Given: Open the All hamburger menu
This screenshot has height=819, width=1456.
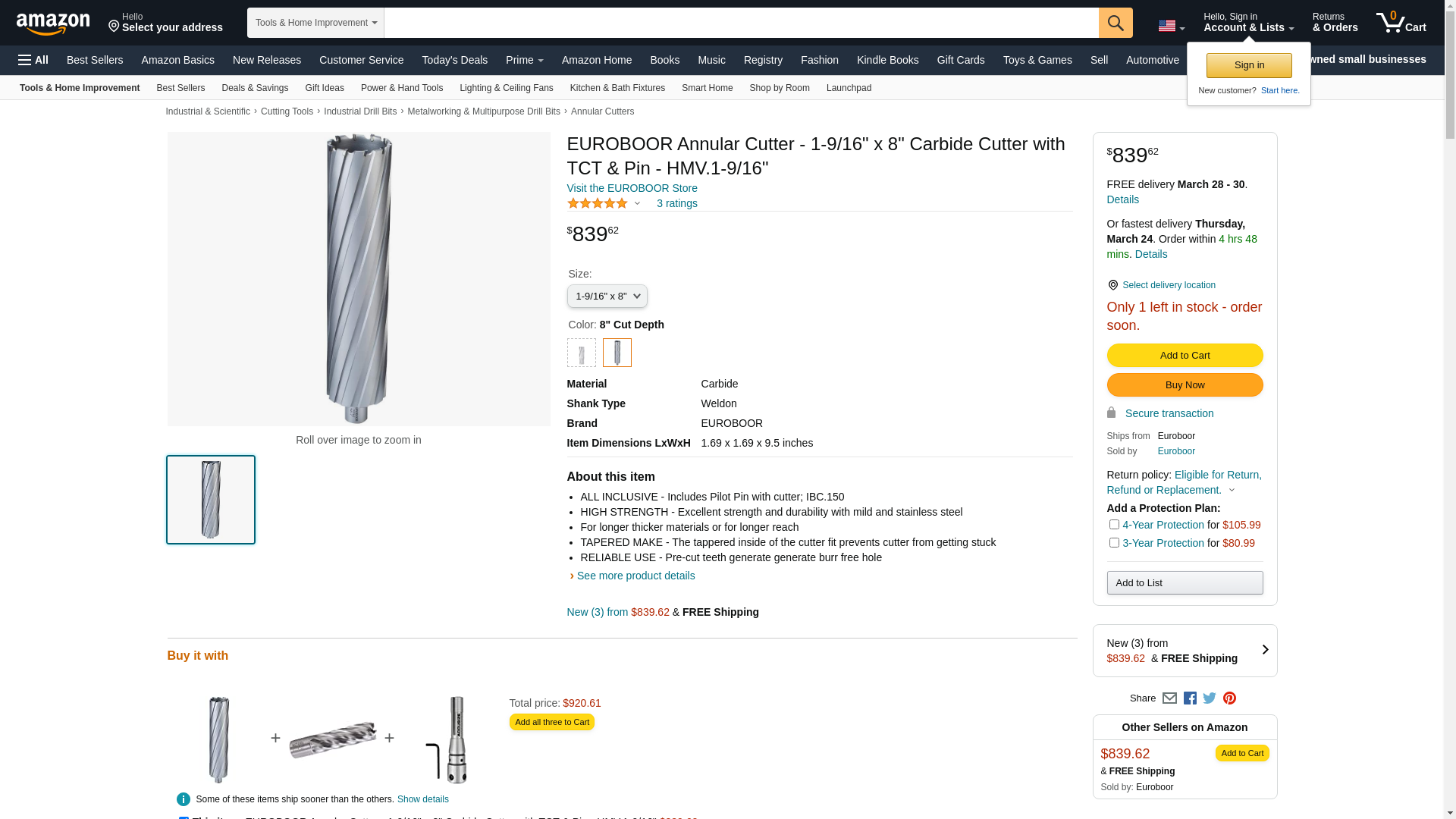Looking at the screenshot, I should (33, 60).
